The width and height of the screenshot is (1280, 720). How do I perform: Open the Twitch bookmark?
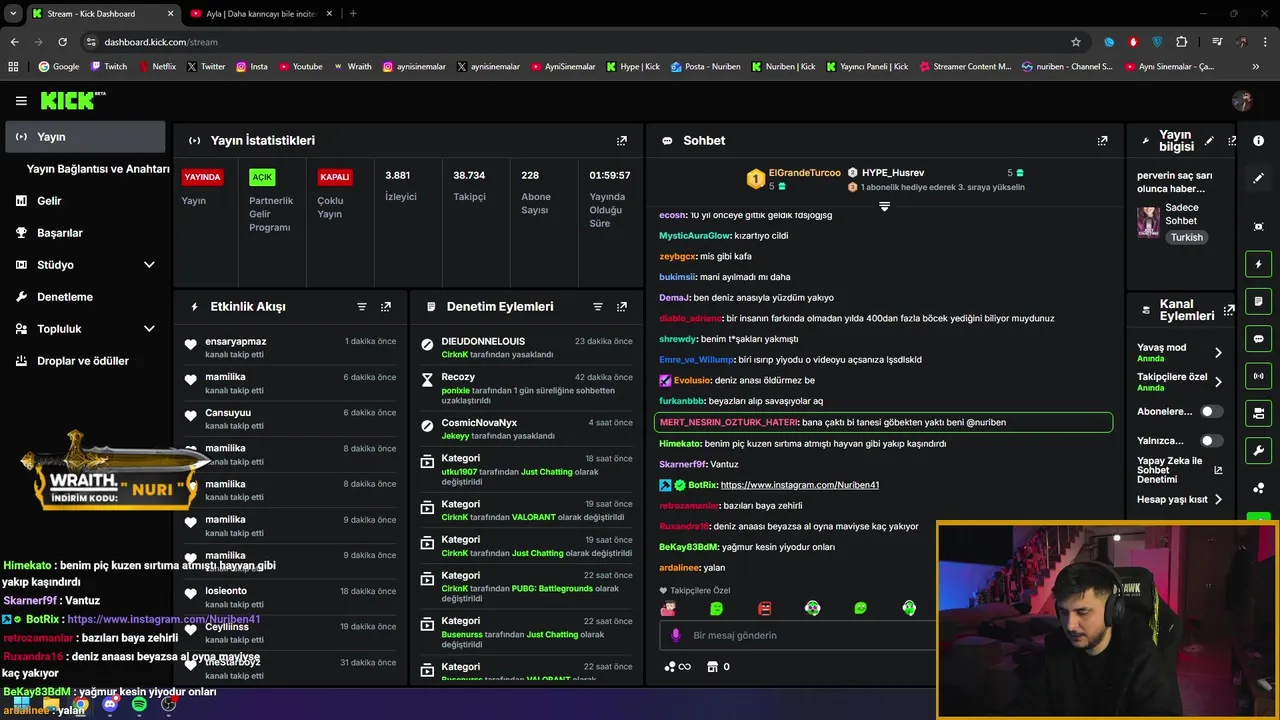point(109,67)
